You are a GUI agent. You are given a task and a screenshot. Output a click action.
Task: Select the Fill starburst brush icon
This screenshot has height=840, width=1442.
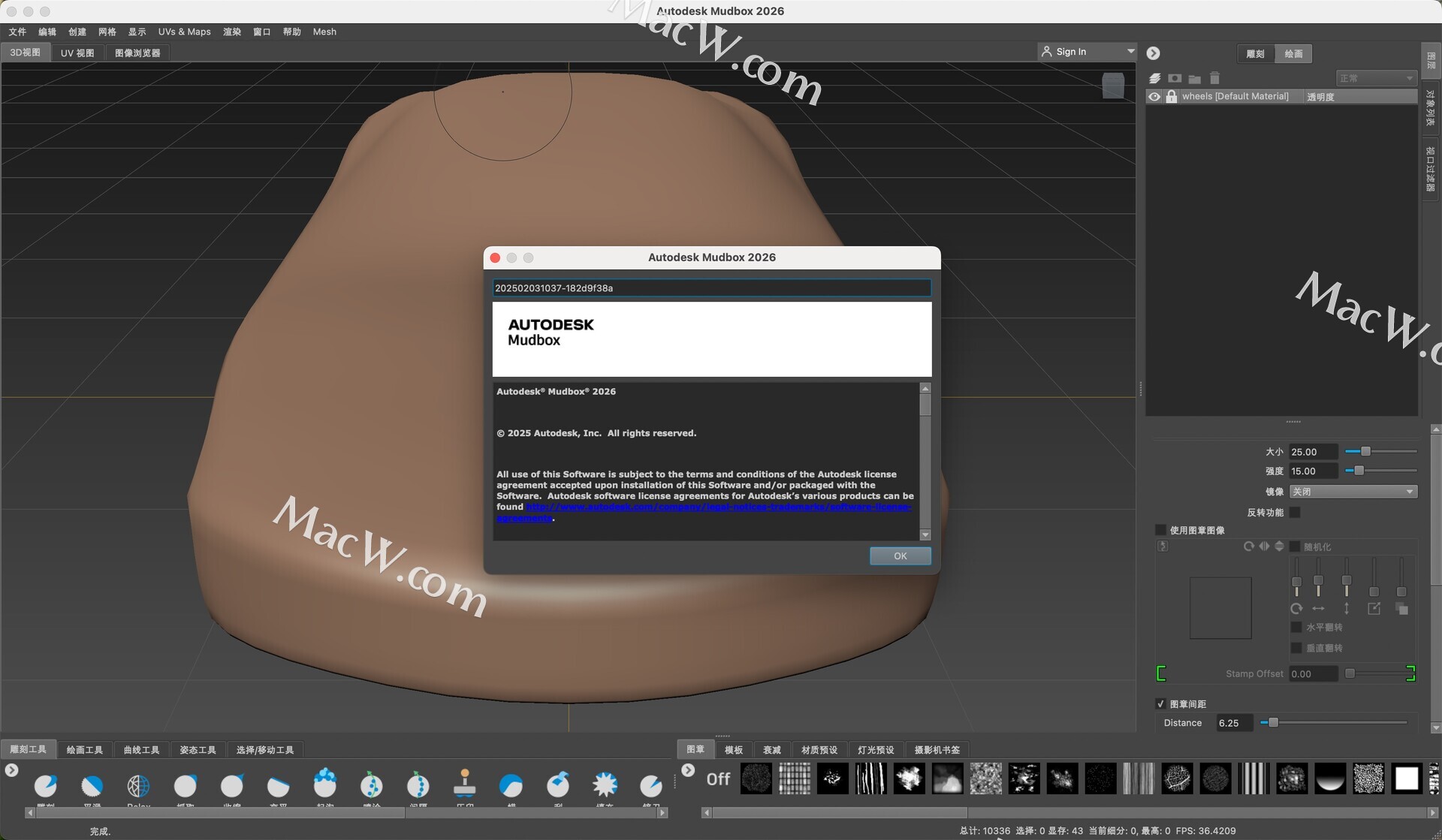coord(605,785)
